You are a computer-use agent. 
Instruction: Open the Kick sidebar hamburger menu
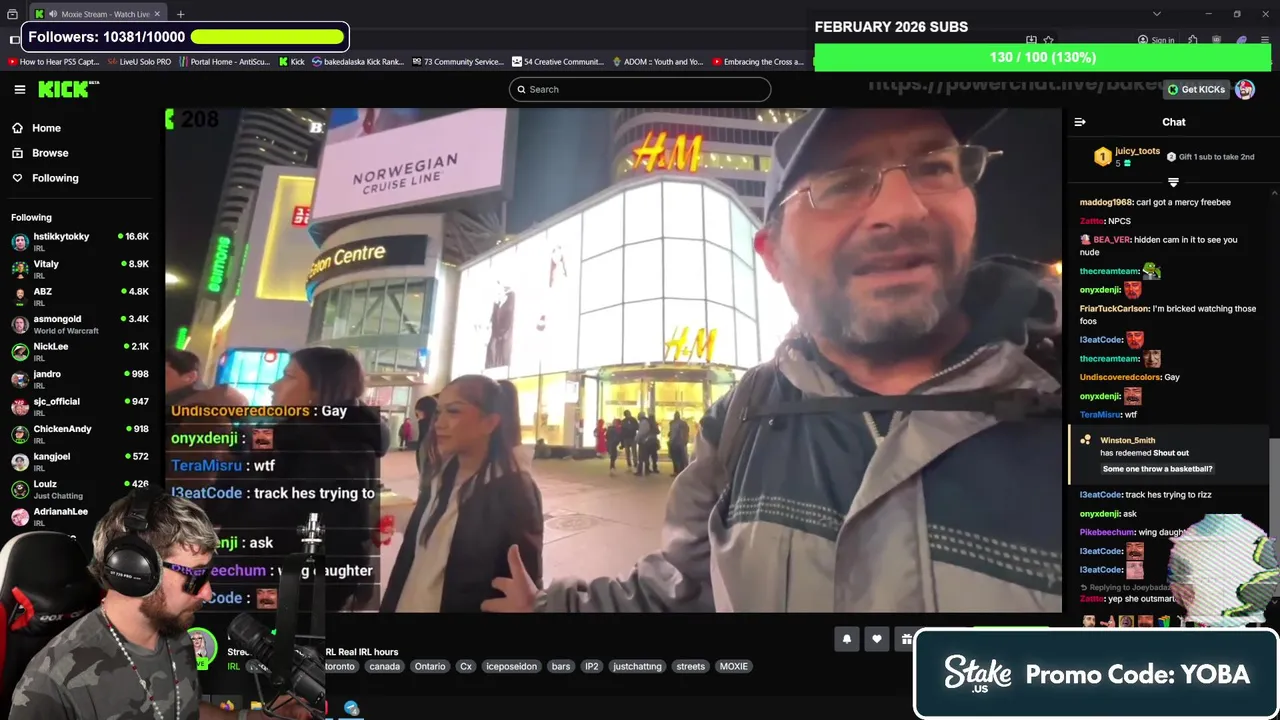19,89
